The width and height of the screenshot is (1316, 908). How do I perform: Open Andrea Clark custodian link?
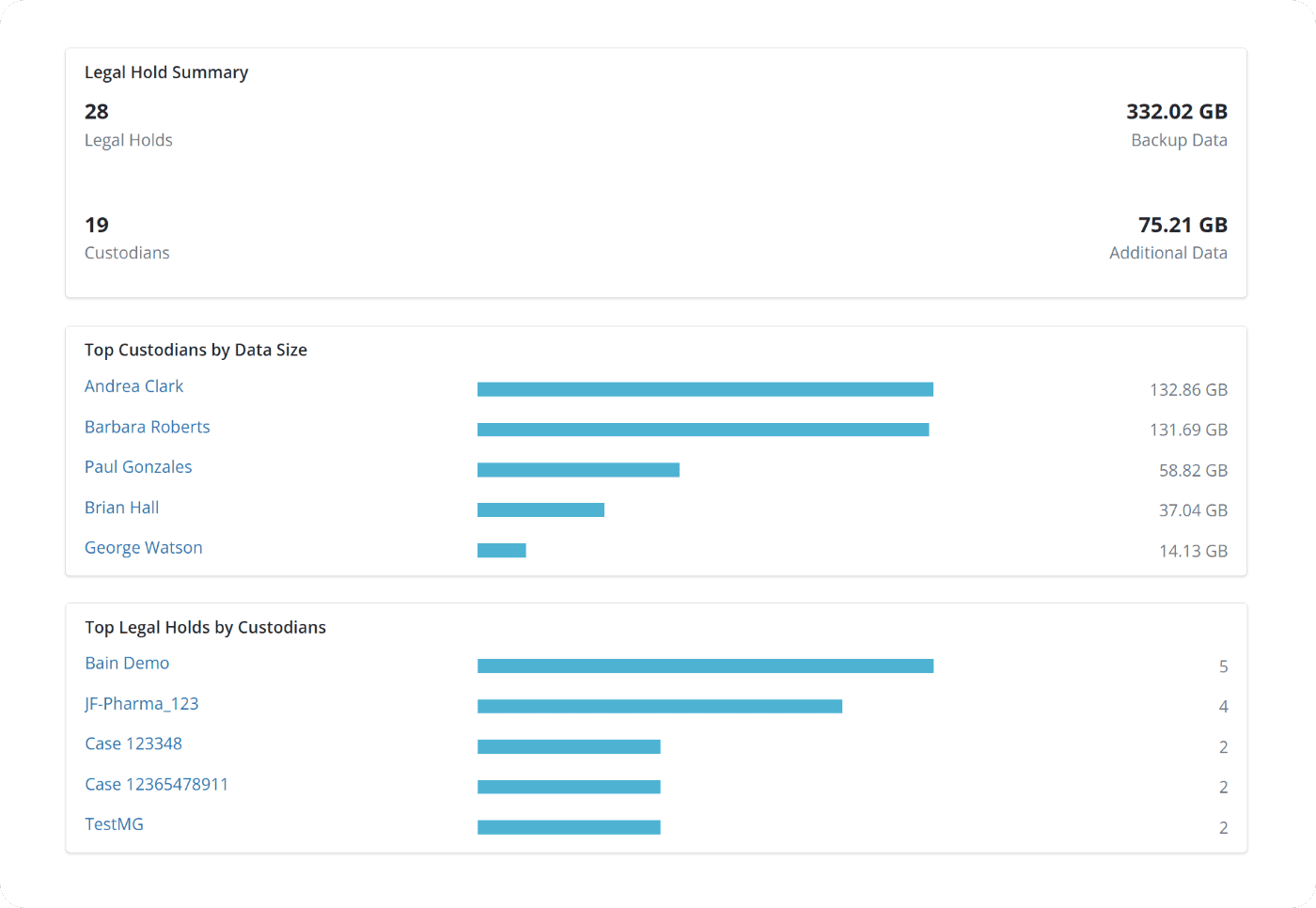point(133,386)
